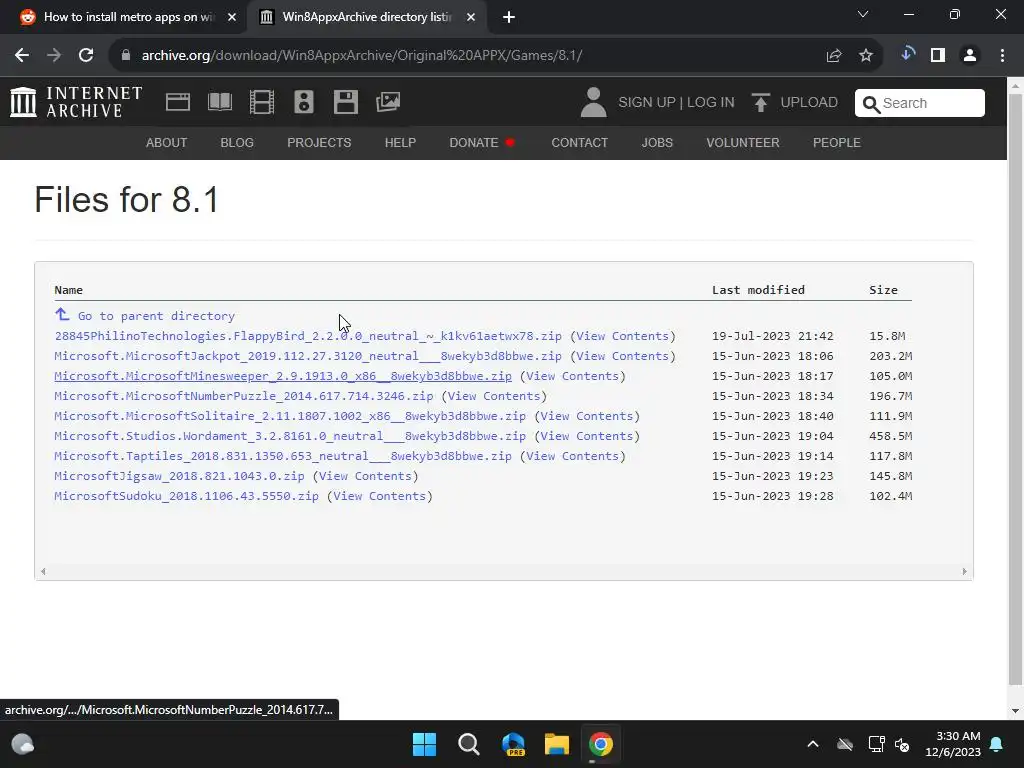The image size is (1024, 768).
Task: Click the Internet Archive logo
Action: pos(76,102)
